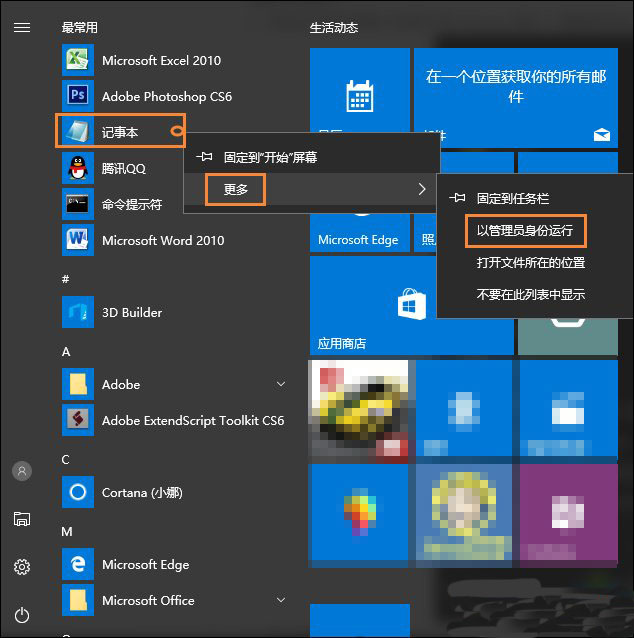Launch Microsoft Word 2010 icon
634x638 pixels.
coord(78,240)
